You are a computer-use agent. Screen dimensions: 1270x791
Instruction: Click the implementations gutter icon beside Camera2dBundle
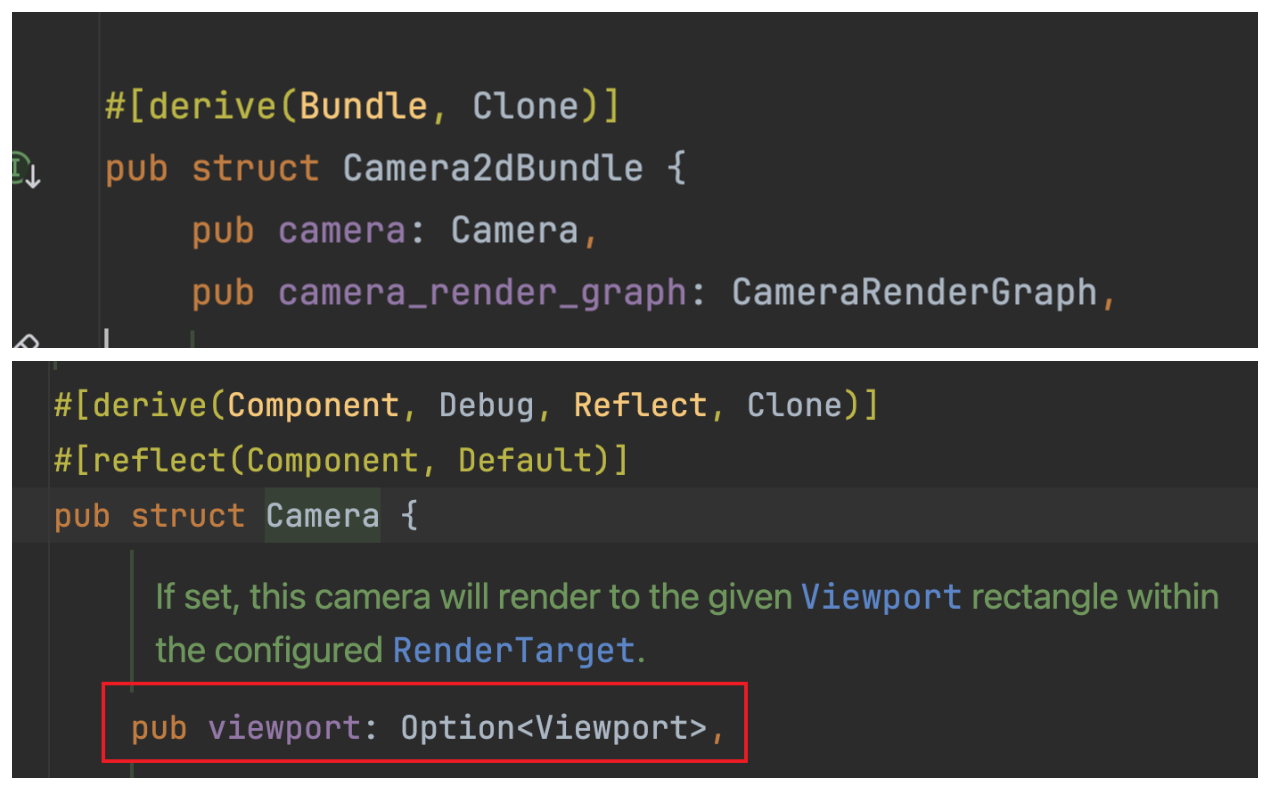pos(26,169)
